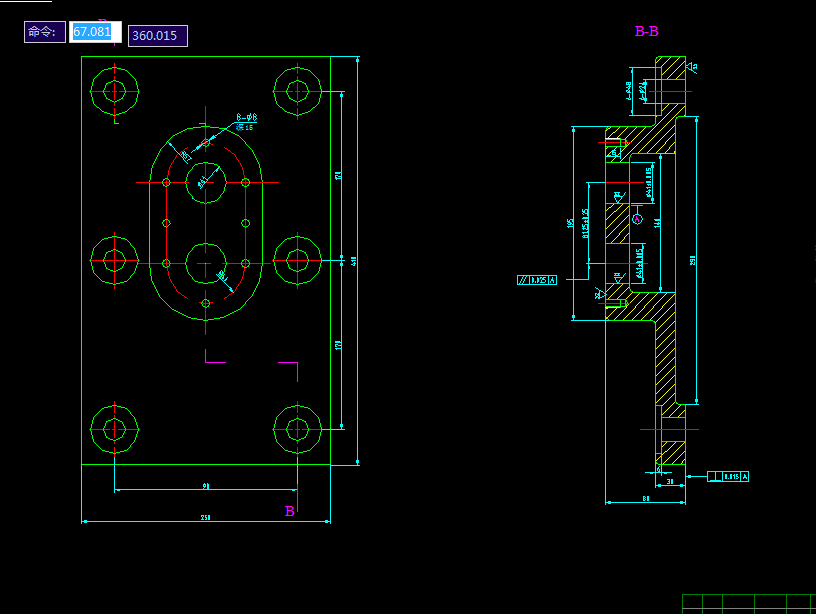Screen dimensions: 816x614
Task: Click the 360.015 dynamic input field
Action: coord(158,36)
